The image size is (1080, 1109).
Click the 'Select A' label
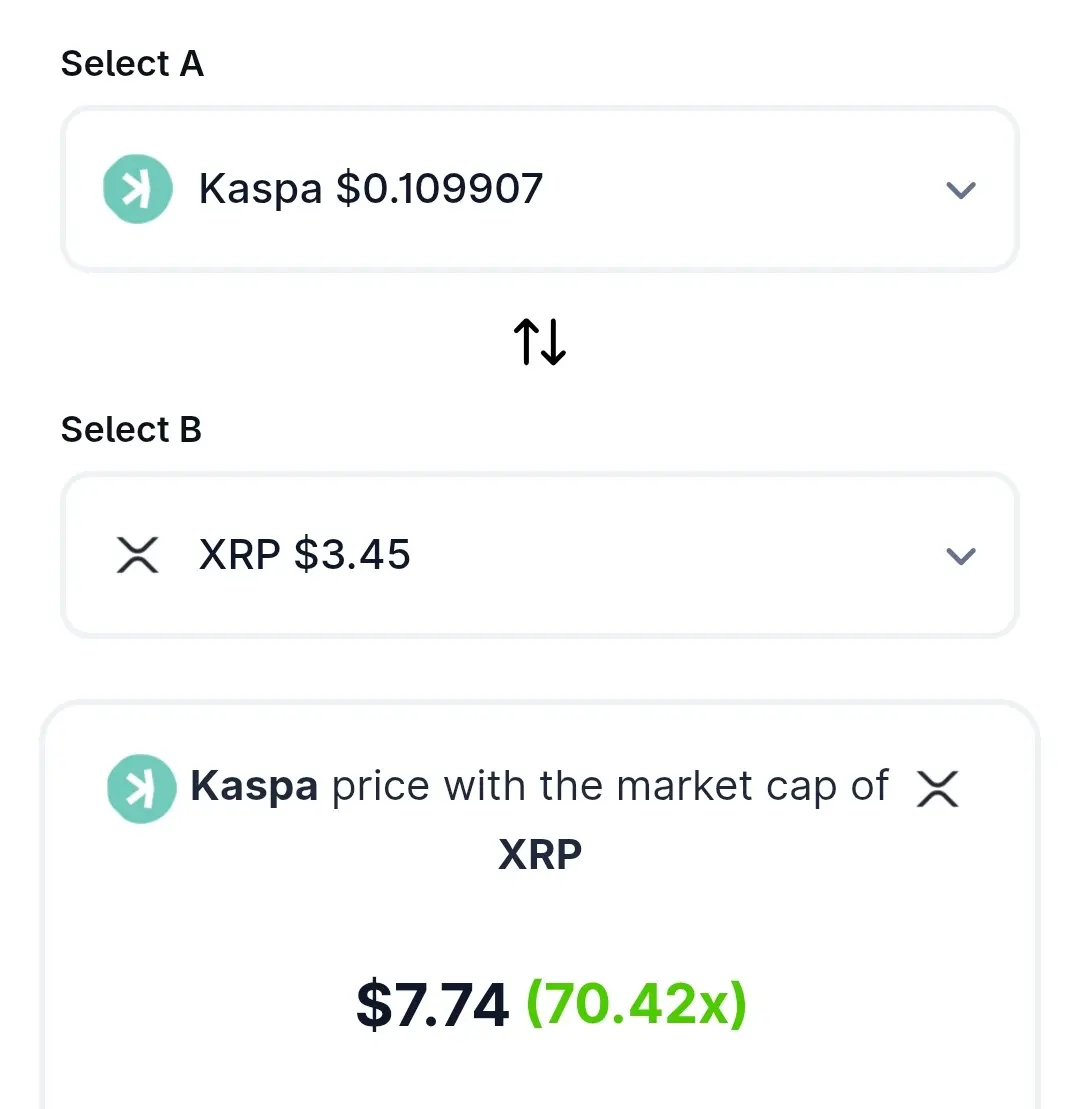click(x=132, y=64)
